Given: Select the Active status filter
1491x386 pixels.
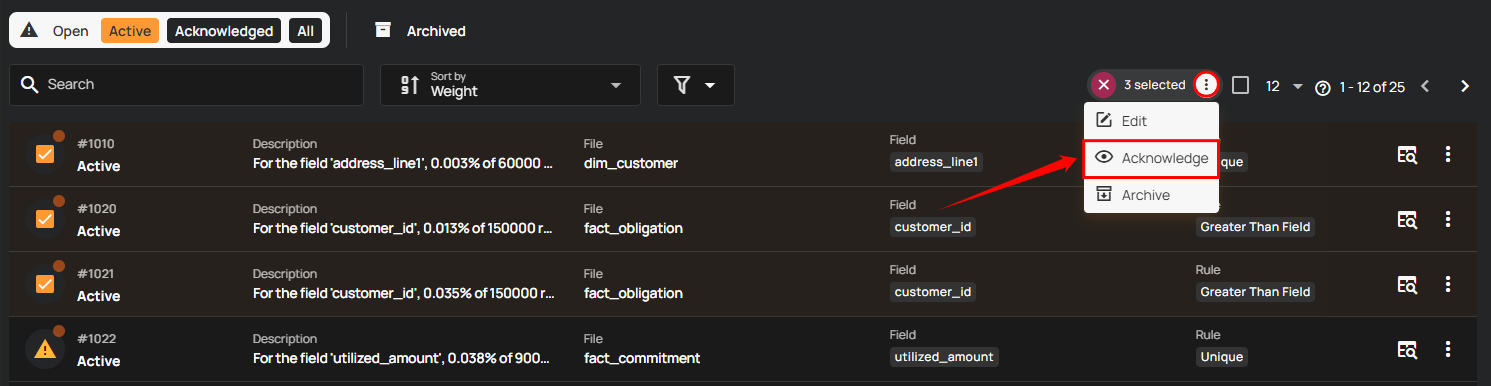Looking at the screenshot, I should 130,31.
